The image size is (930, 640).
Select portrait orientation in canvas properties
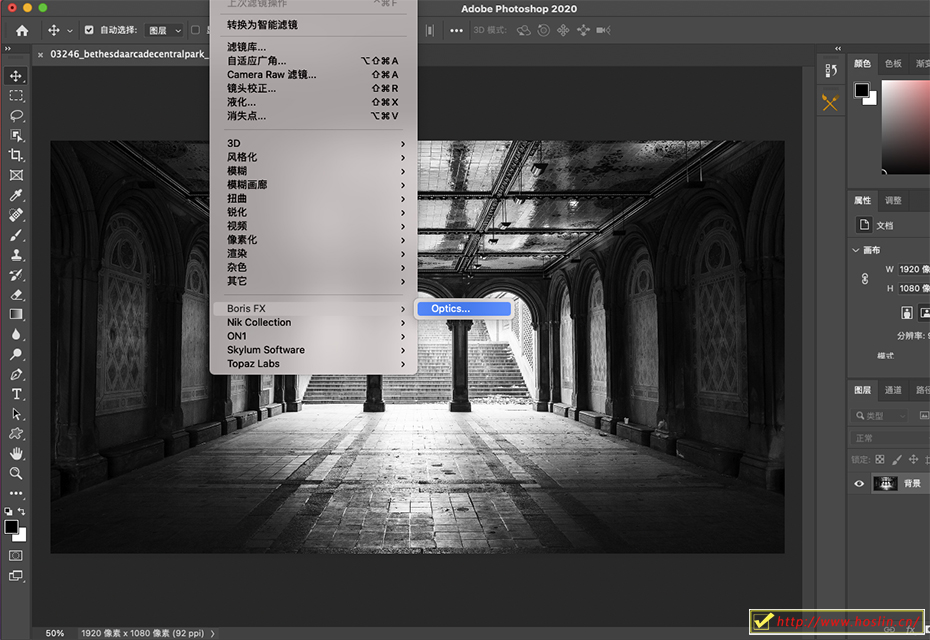click(906, 313)
